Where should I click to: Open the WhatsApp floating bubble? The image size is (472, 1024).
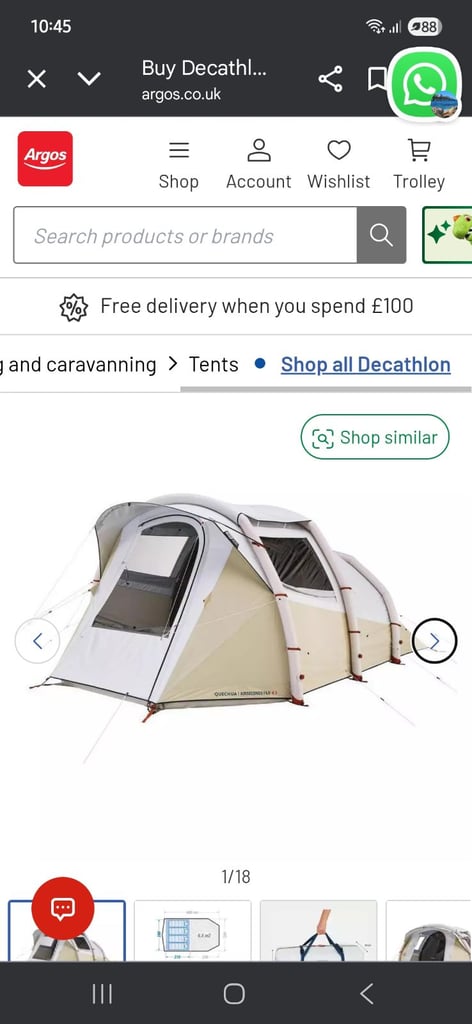pyautogui.click(x=426, y=84)
